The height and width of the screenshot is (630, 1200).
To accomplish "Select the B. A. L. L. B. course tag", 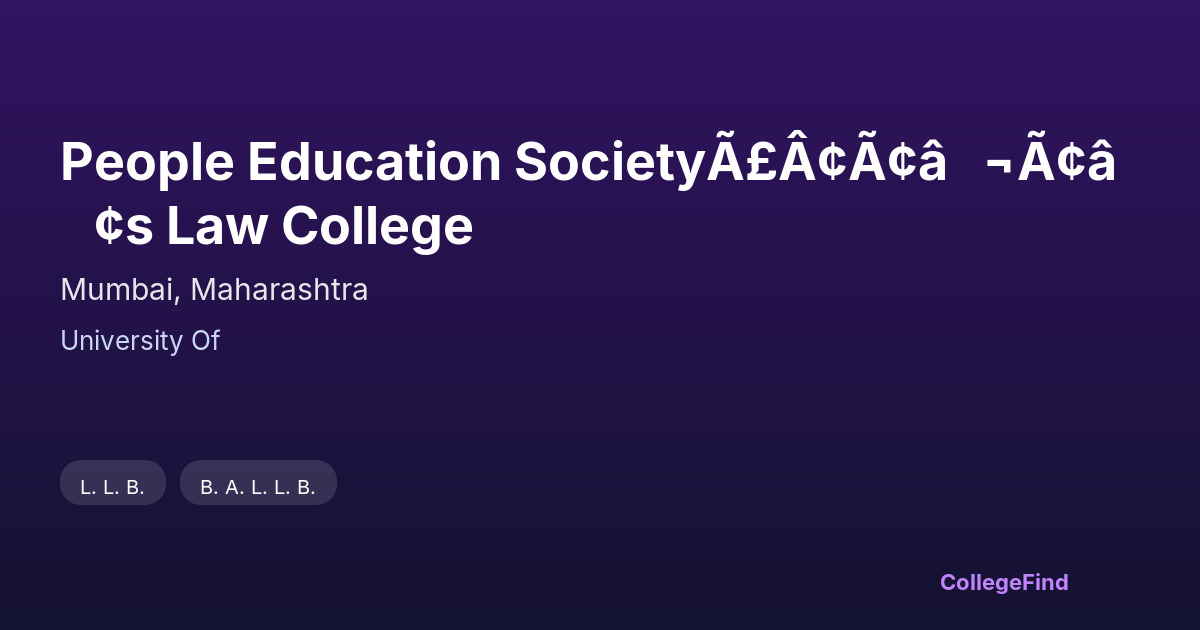I will (258, 487).
